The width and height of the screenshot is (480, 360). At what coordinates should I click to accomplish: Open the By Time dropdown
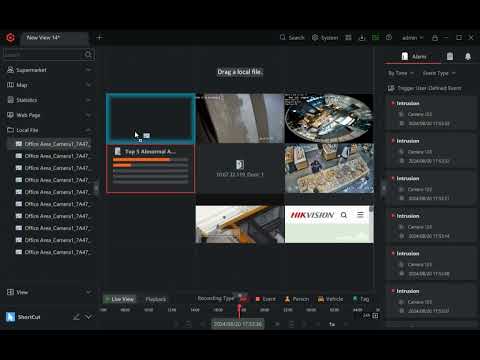(401, 73)
